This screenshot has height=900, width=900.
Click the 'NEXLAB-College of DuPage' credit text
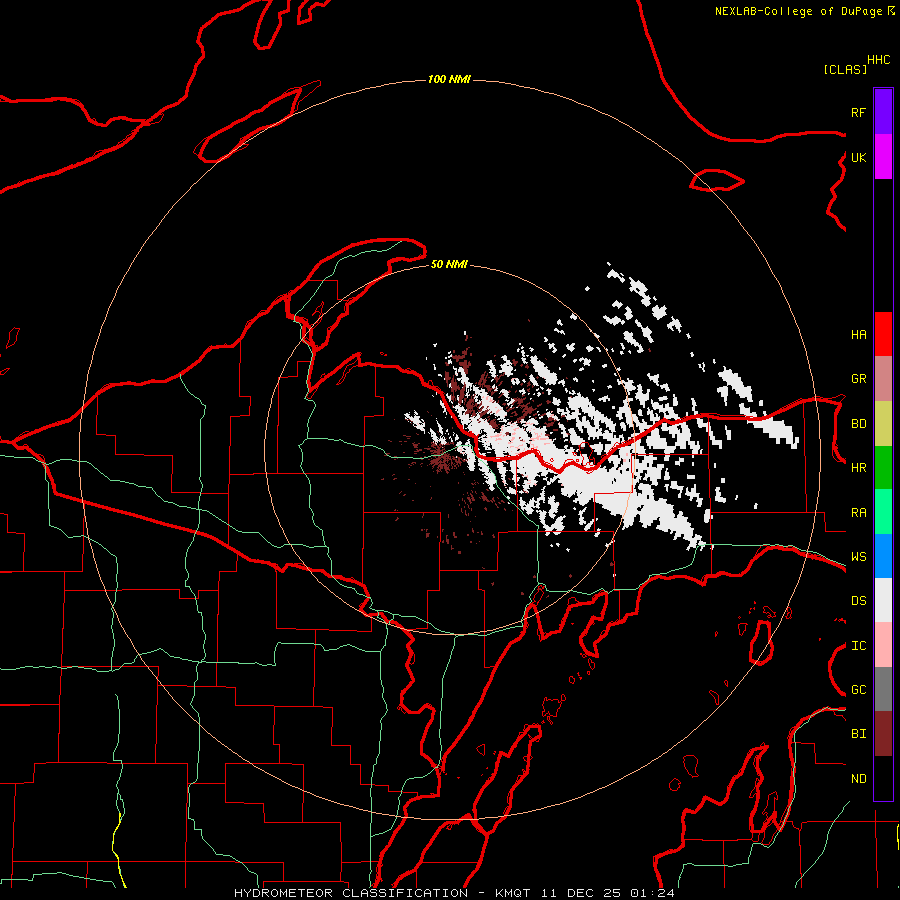click(800, 11)
